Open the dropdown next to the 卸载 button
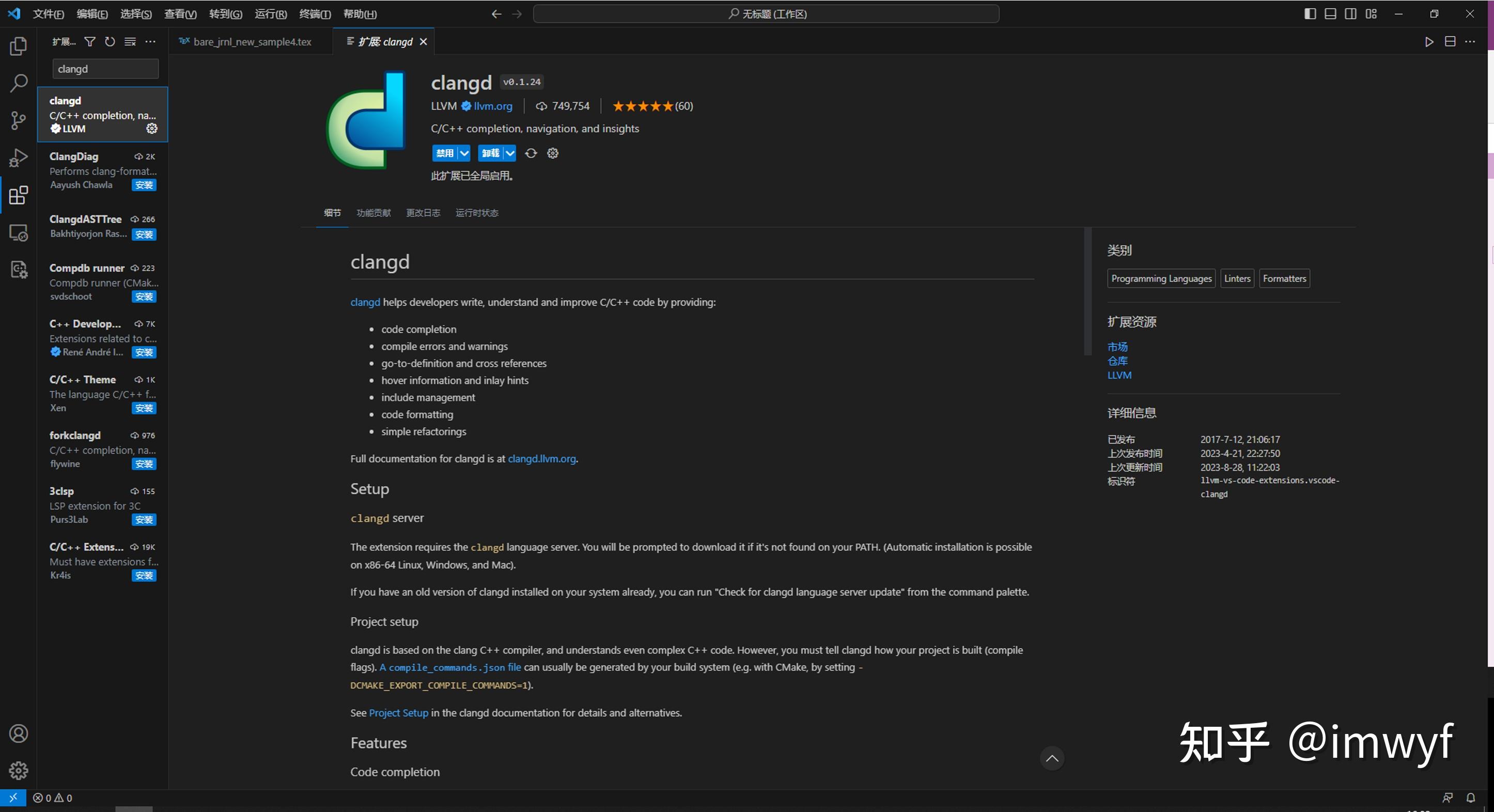The image size is (1494, 812). click(509, 152)
